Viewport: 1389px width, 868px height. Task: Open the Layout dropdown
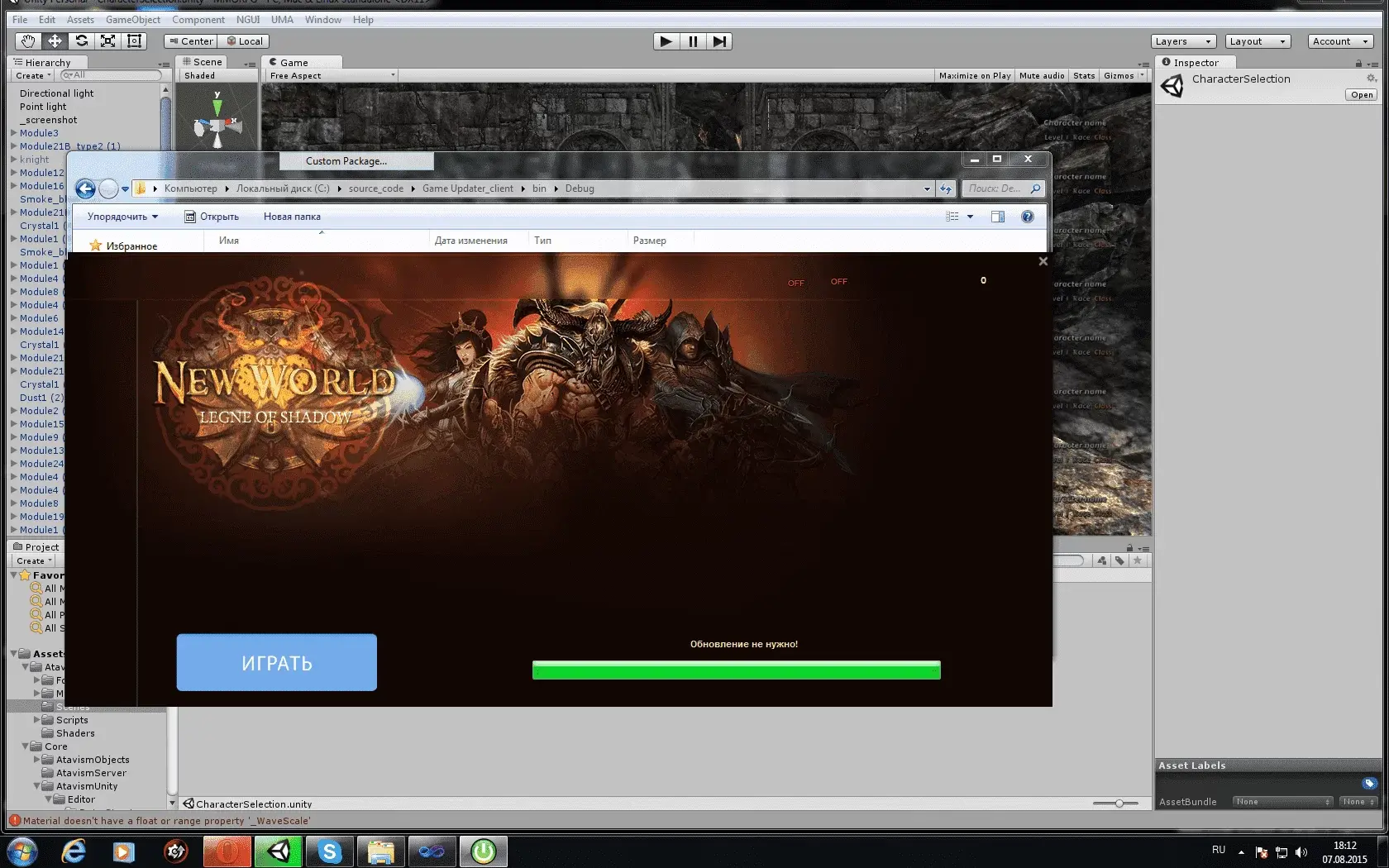tap(1258, 41)
